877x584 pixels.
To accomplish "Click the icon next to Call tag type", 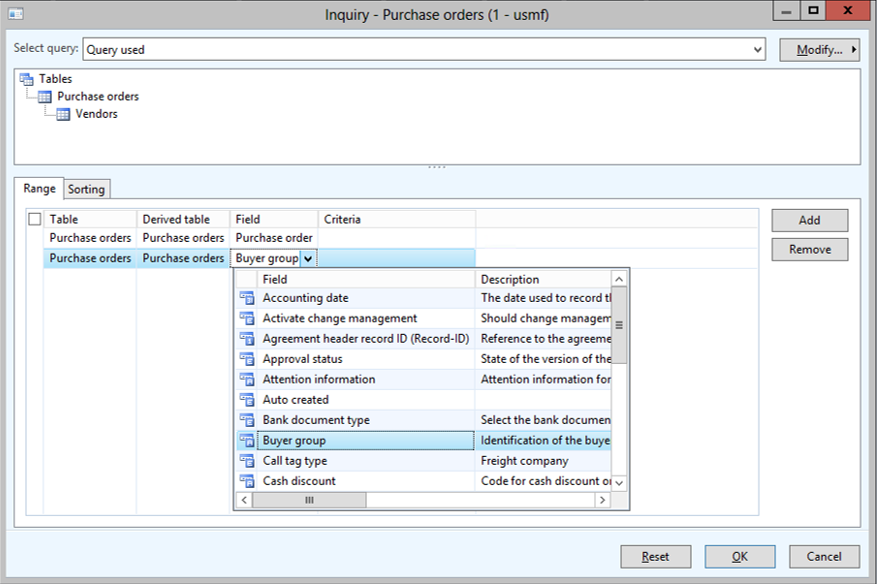I will click(x=247, y=461).
